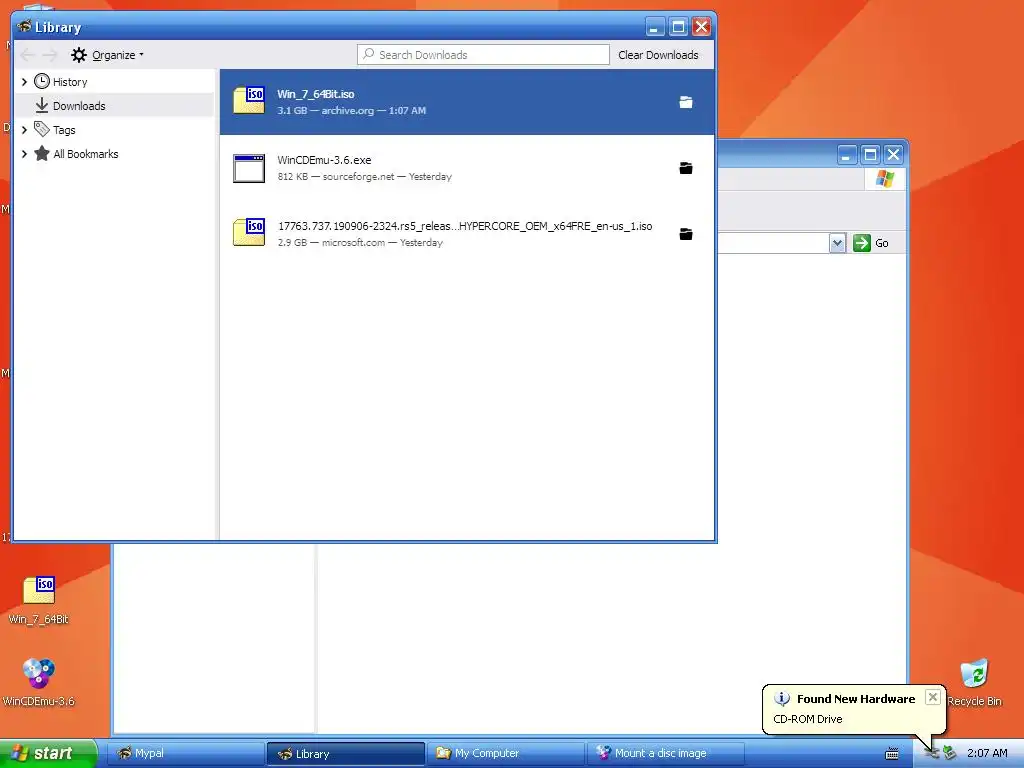Viewport: 1024px width, 768px height.
Task: Select the Win_7_64Bit desktop icon
Action: (39, 600)
